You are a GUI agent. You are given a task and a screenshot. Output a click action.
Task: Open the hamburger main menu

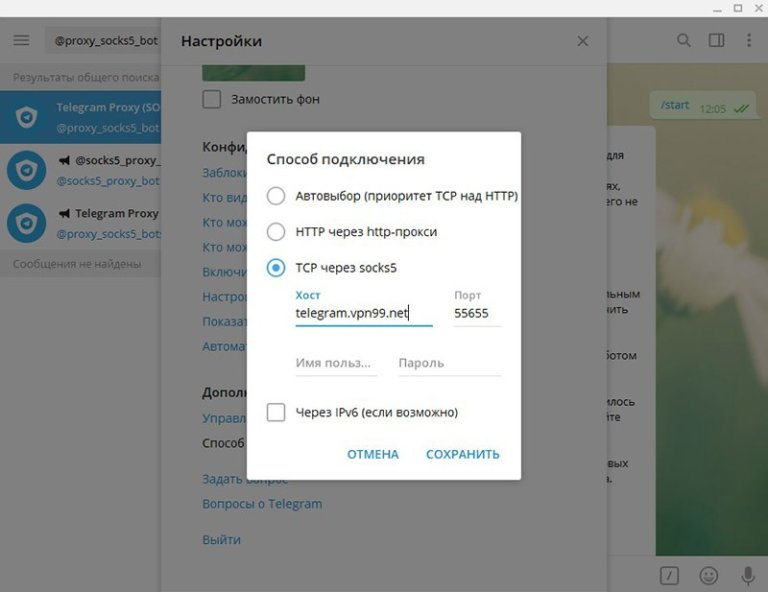[x=21, y=41]
